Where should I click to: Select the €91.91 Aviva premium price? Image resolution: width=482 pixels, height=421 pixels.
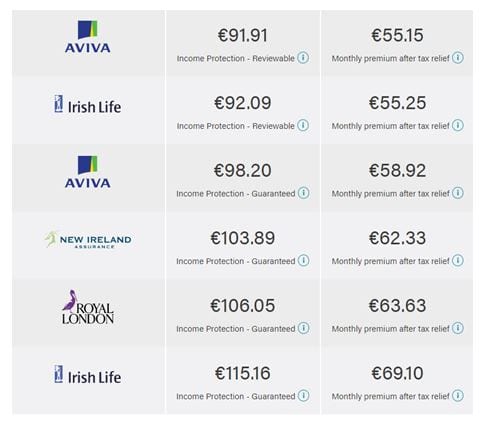[x=243, y=35]
